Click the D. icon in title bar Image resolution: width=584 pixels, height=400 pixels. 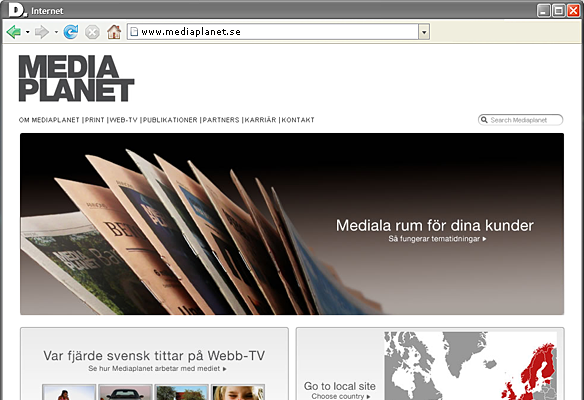[x=18, y=10]
